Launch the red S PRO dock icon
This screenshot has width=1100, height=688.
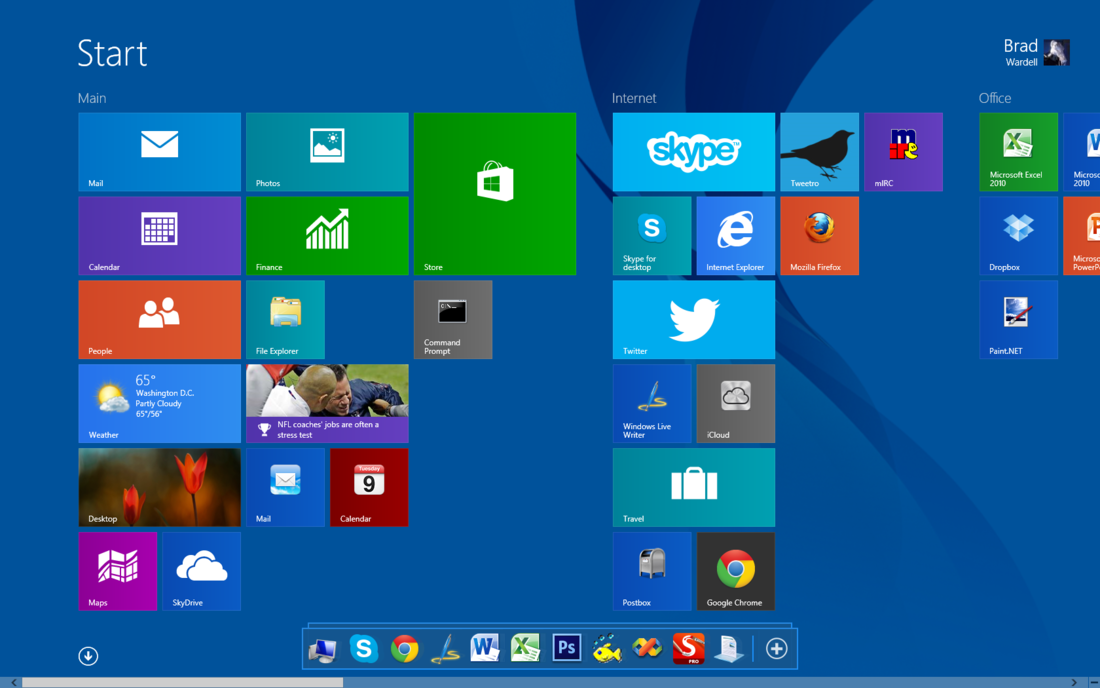pyautogui.click(x=688, y=649)
